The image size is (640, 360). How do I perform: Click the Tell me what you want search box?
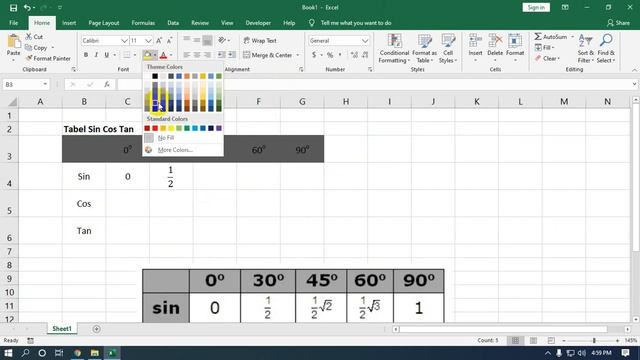[356, 23]
